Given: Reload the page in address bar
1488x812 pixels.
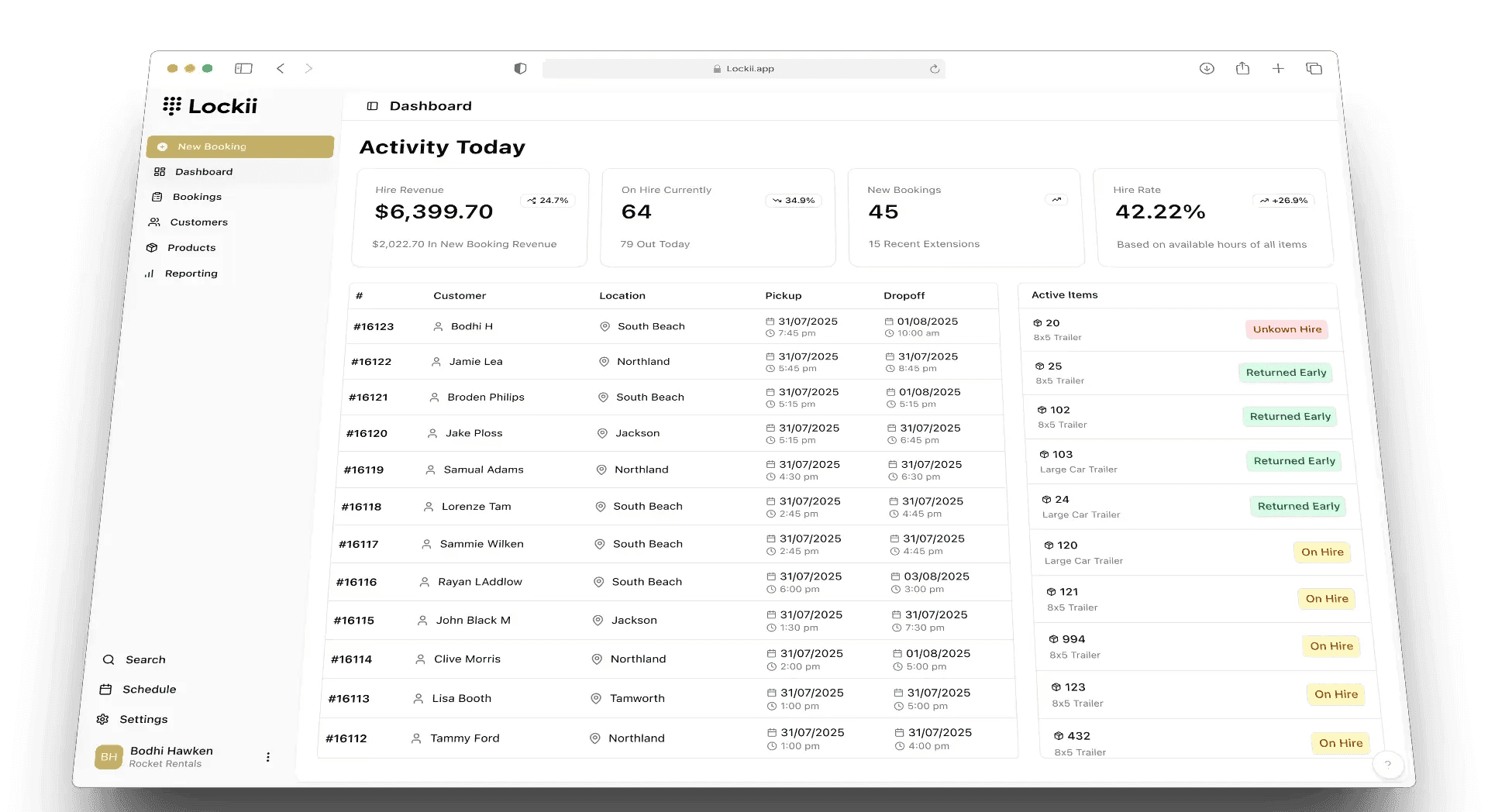Looking at the screenshot, I should [x=935, y=69].
